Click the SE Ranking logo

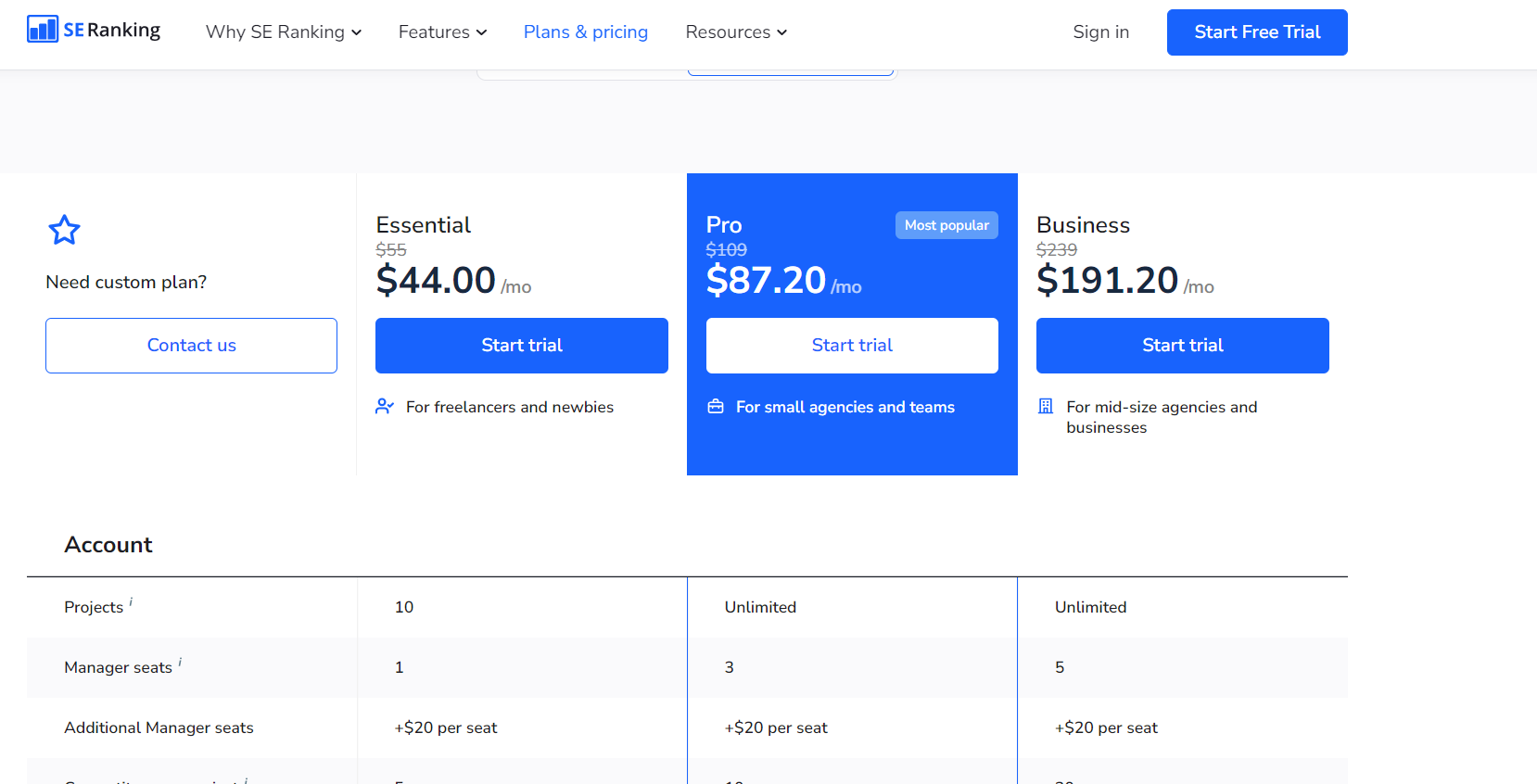[x=94, y=30]
